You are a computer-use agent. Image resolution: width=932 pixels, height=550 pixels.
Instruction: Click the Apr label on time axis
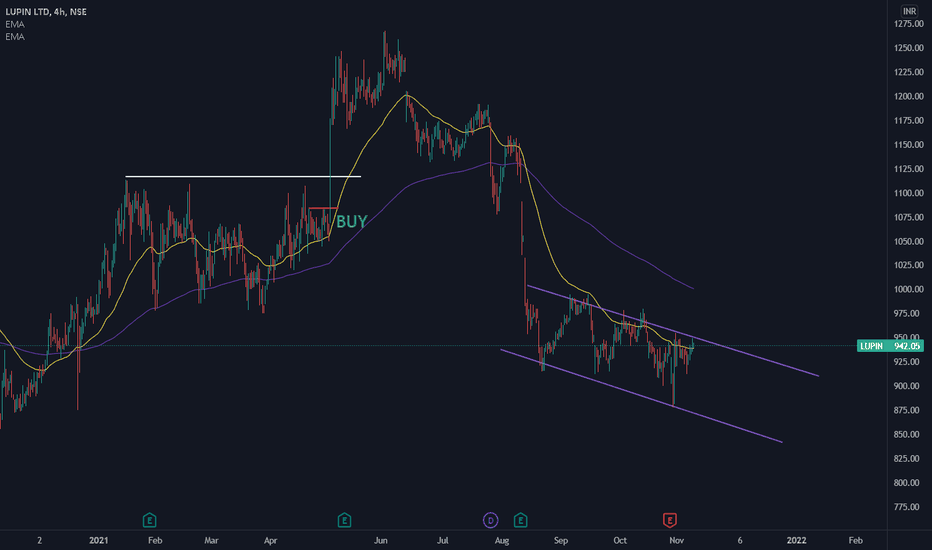[x=270, y=540]
